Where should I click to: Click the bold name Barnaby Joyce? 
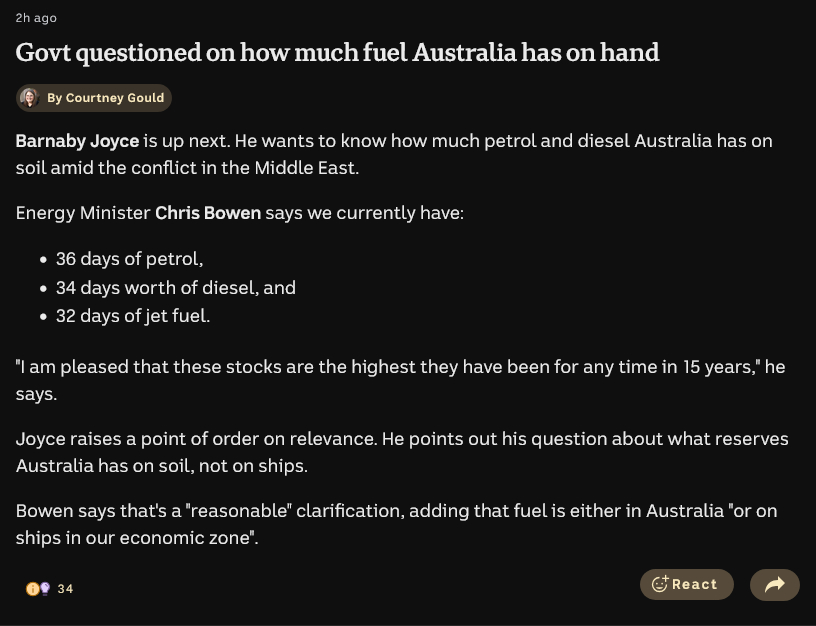point(77,141)
